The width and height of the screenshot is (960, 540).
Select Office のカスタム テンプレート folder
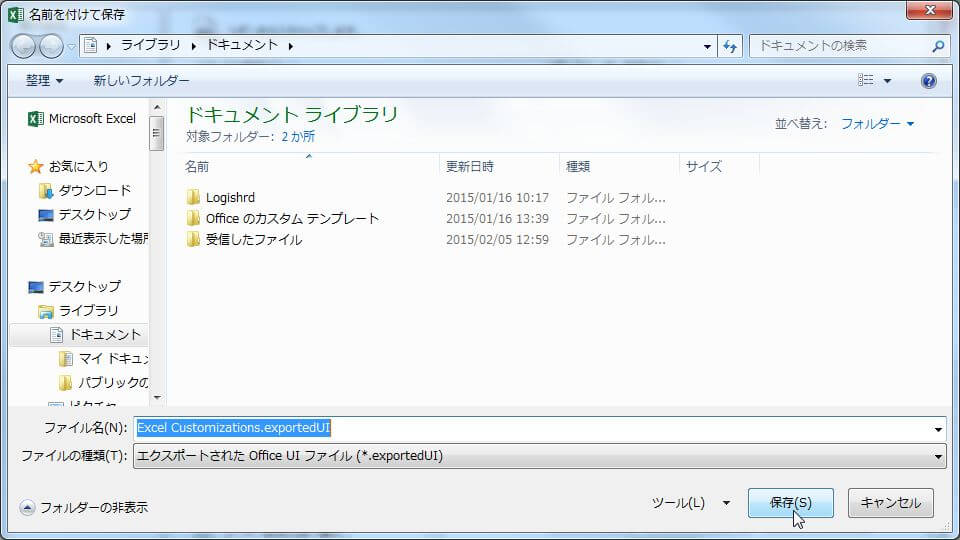click(x=291, y=218)
